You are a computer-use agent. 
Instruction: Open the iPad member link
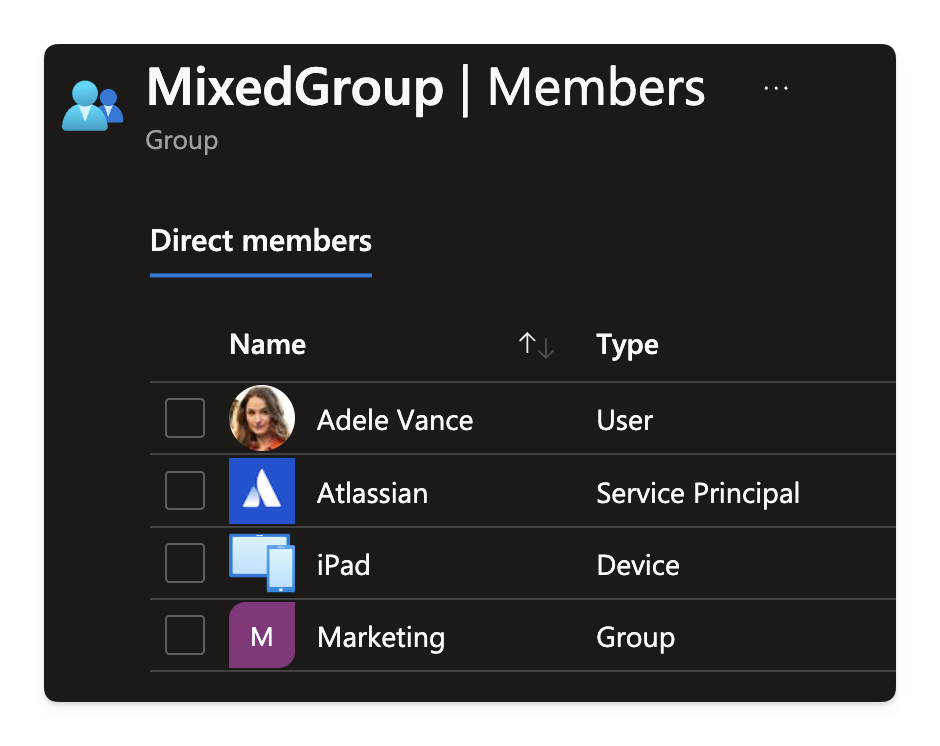click(x=344, y=565)
